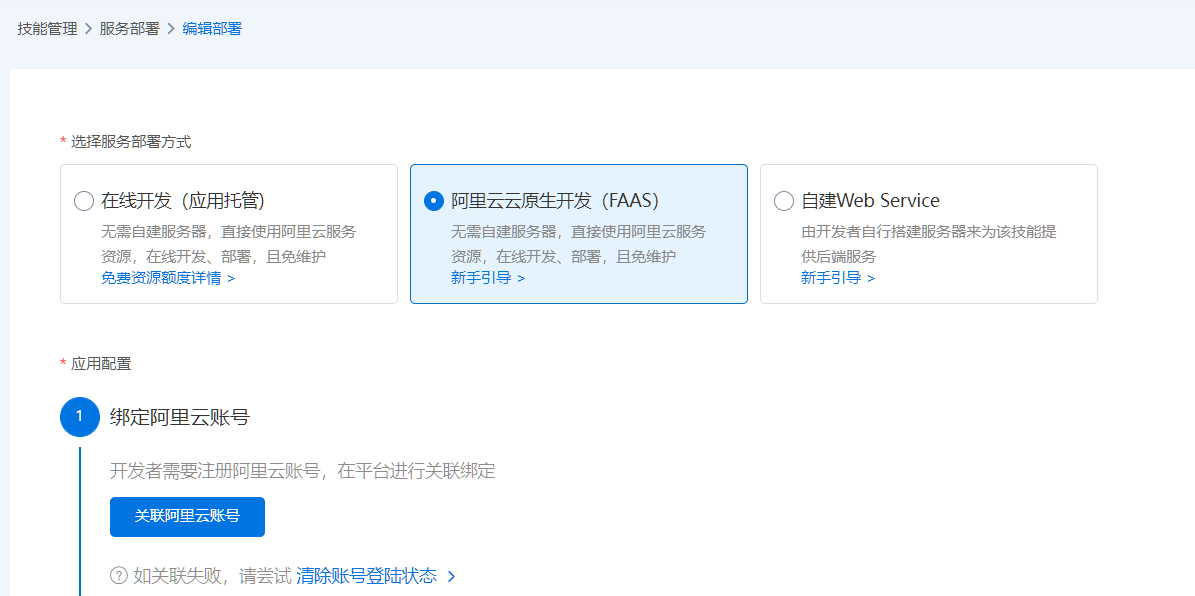Image resolution: width=1195 pixels, height=596 pixels.
Task: Click the 应用配置 label
Action: coord(101,364)
